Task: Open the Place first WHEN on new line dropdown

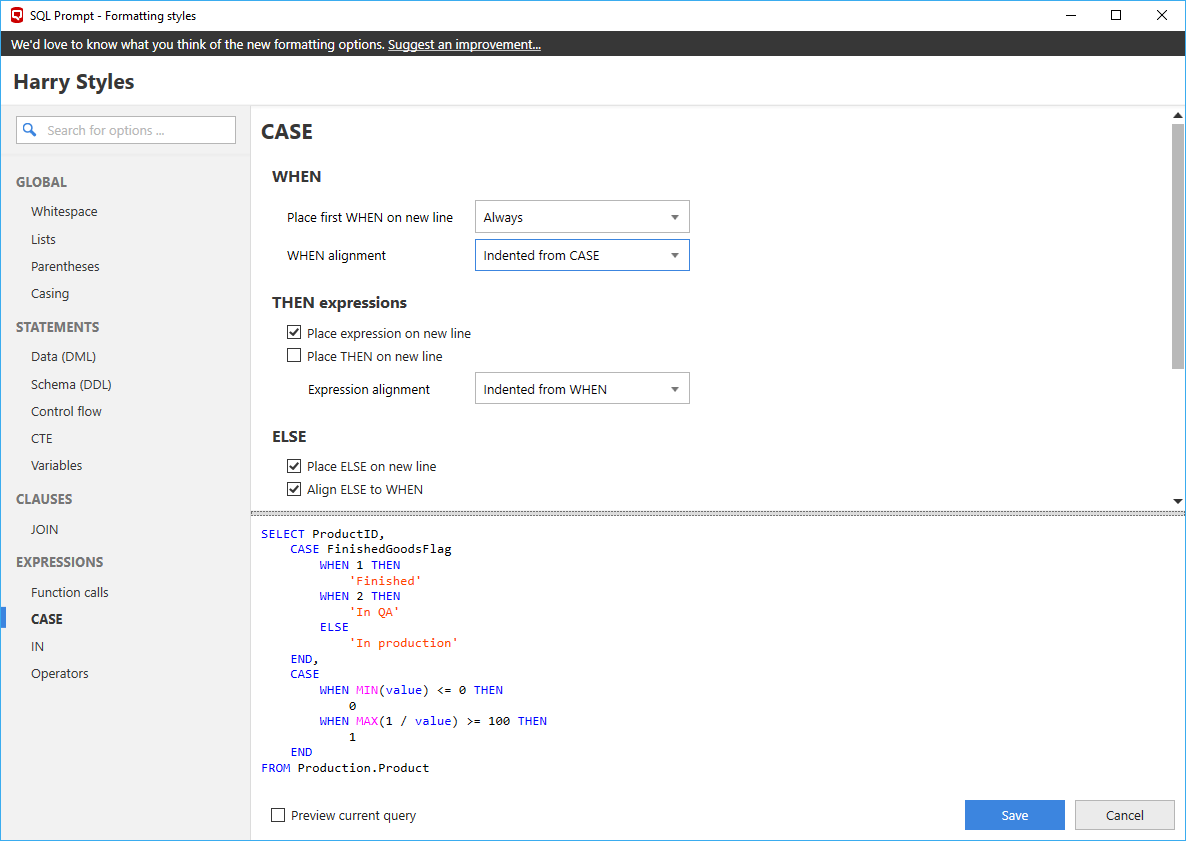Action: (x=582, y=216)
